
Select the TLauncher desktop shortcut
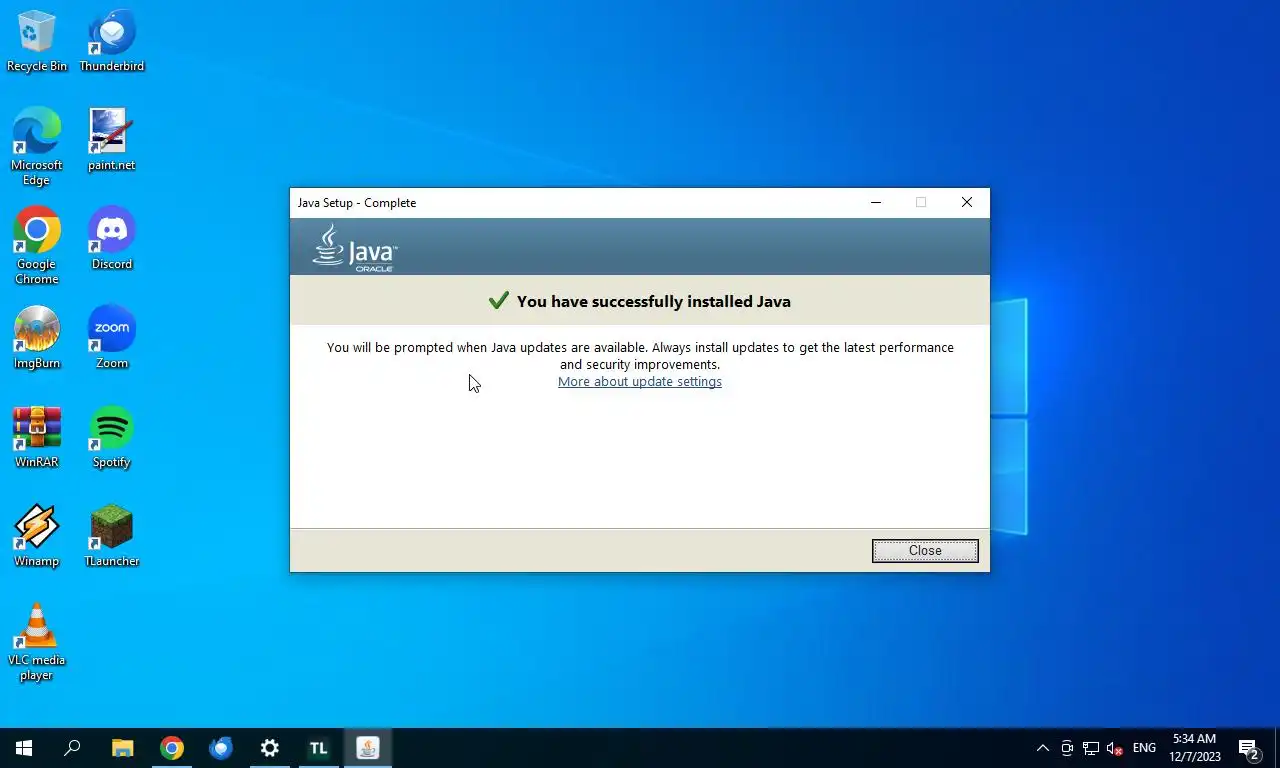112,535
